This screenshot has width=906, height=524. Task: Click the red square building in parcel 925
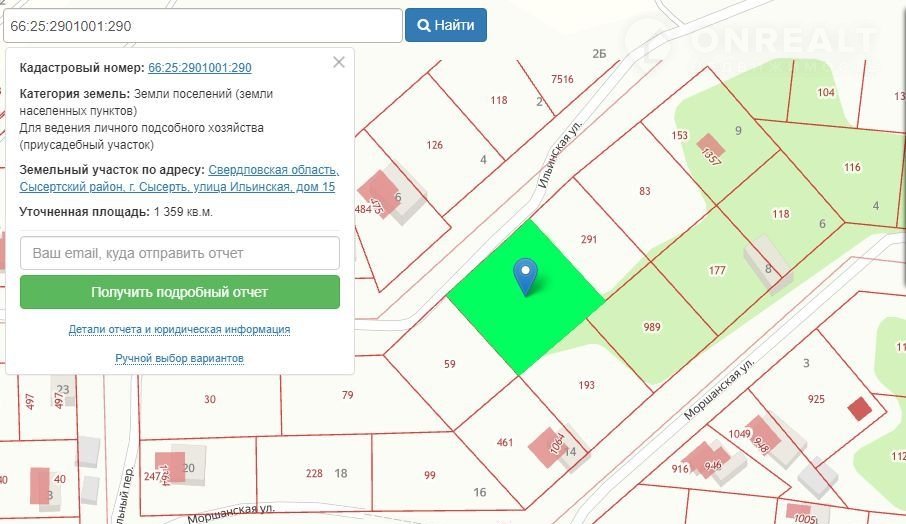pyautogui.click(x=859, y=408)
